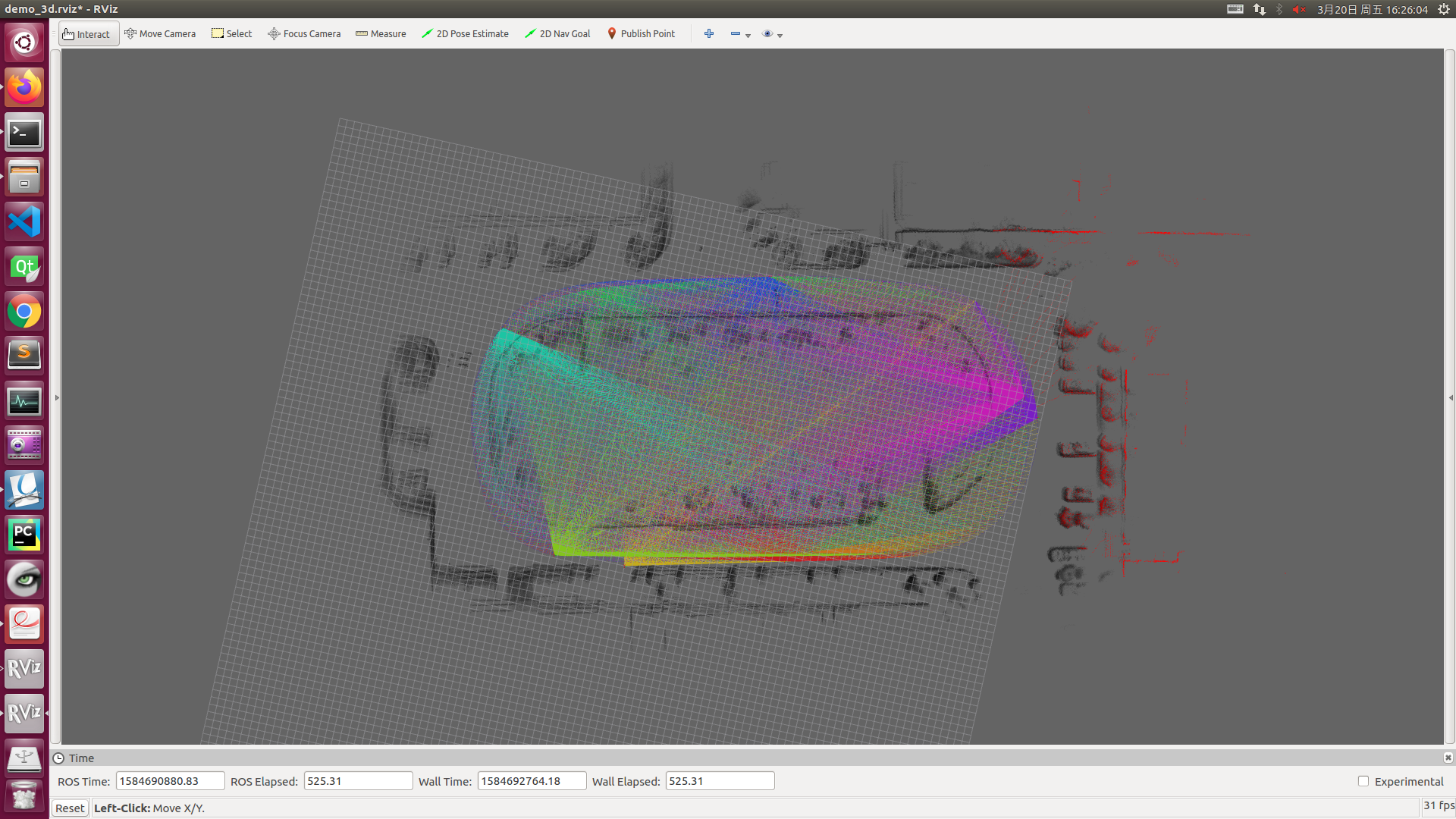This screenshot has height=819, width=1456.
Task: Click the Wall Elapsed value field
Action: pos(720,781)
